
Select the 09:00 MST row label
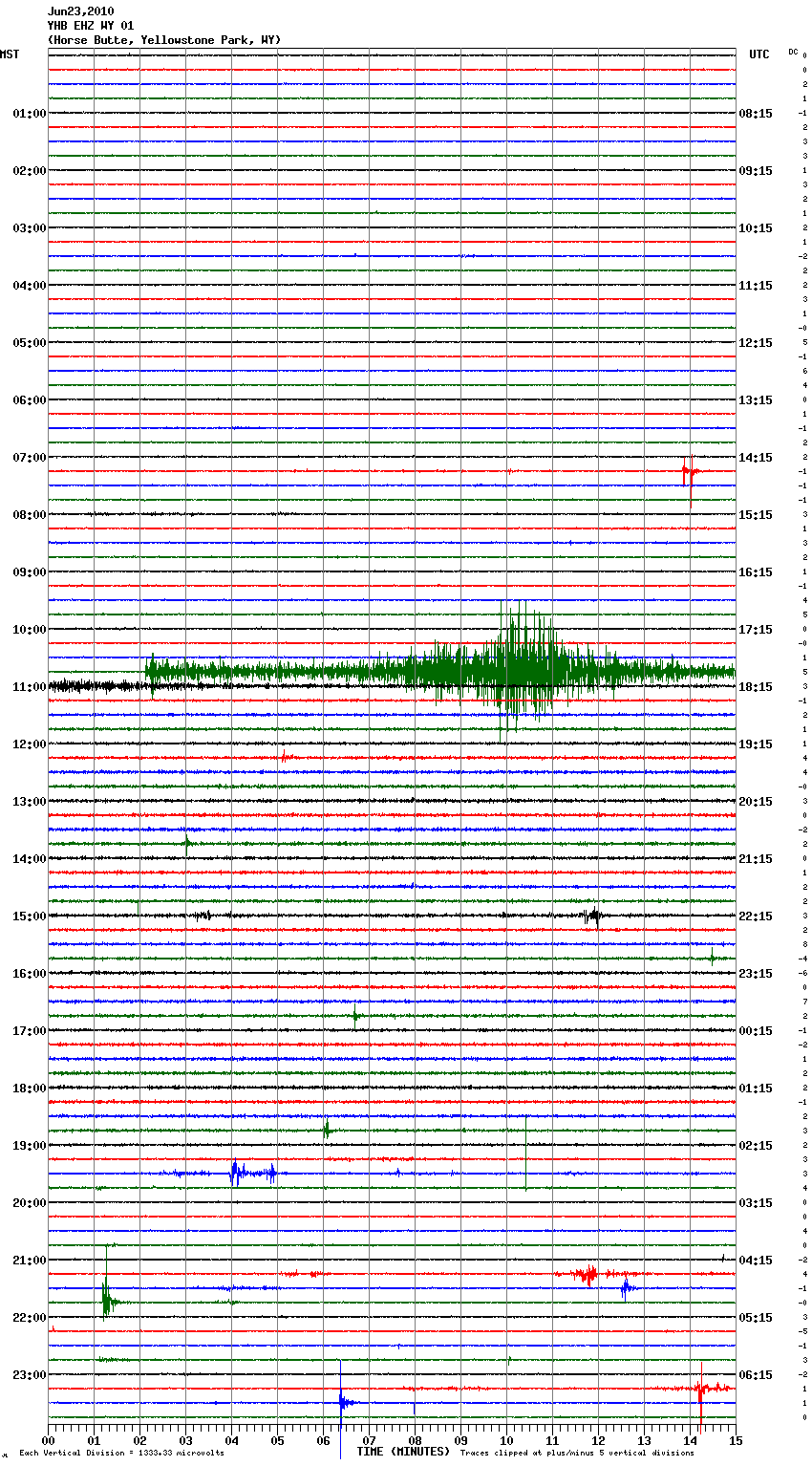coord(29,572)
